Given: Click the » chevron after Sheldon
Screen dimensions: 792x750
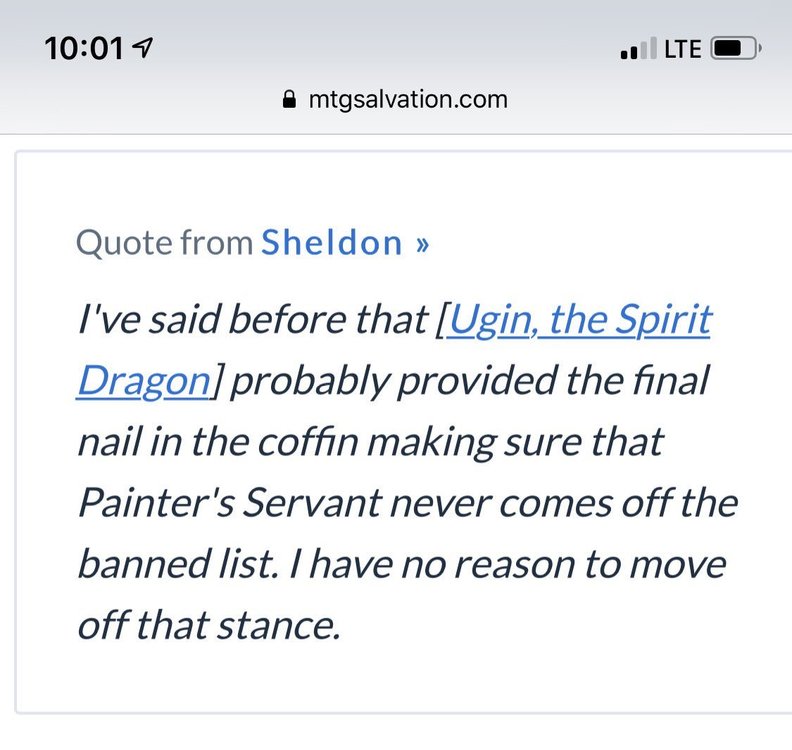Looking at the screenshot, I should pos(421,243).
